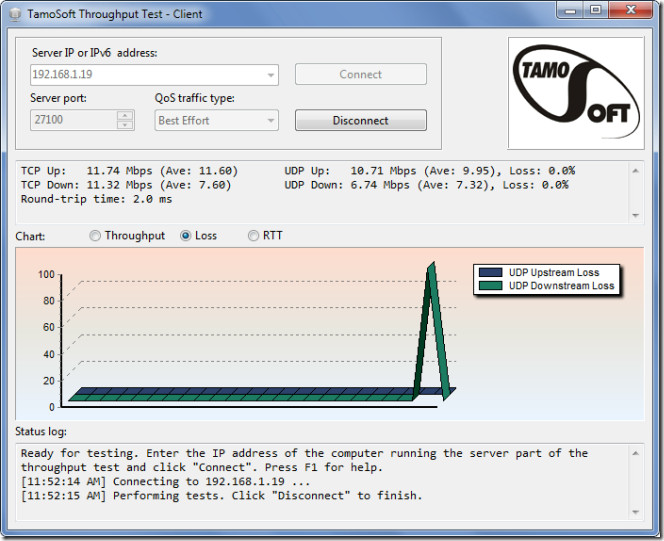Image resolution: width=664 pixels, height=541 pixels.
Task: Click the Server IP field showing 192.168.1.19
Action: [154, 75]
